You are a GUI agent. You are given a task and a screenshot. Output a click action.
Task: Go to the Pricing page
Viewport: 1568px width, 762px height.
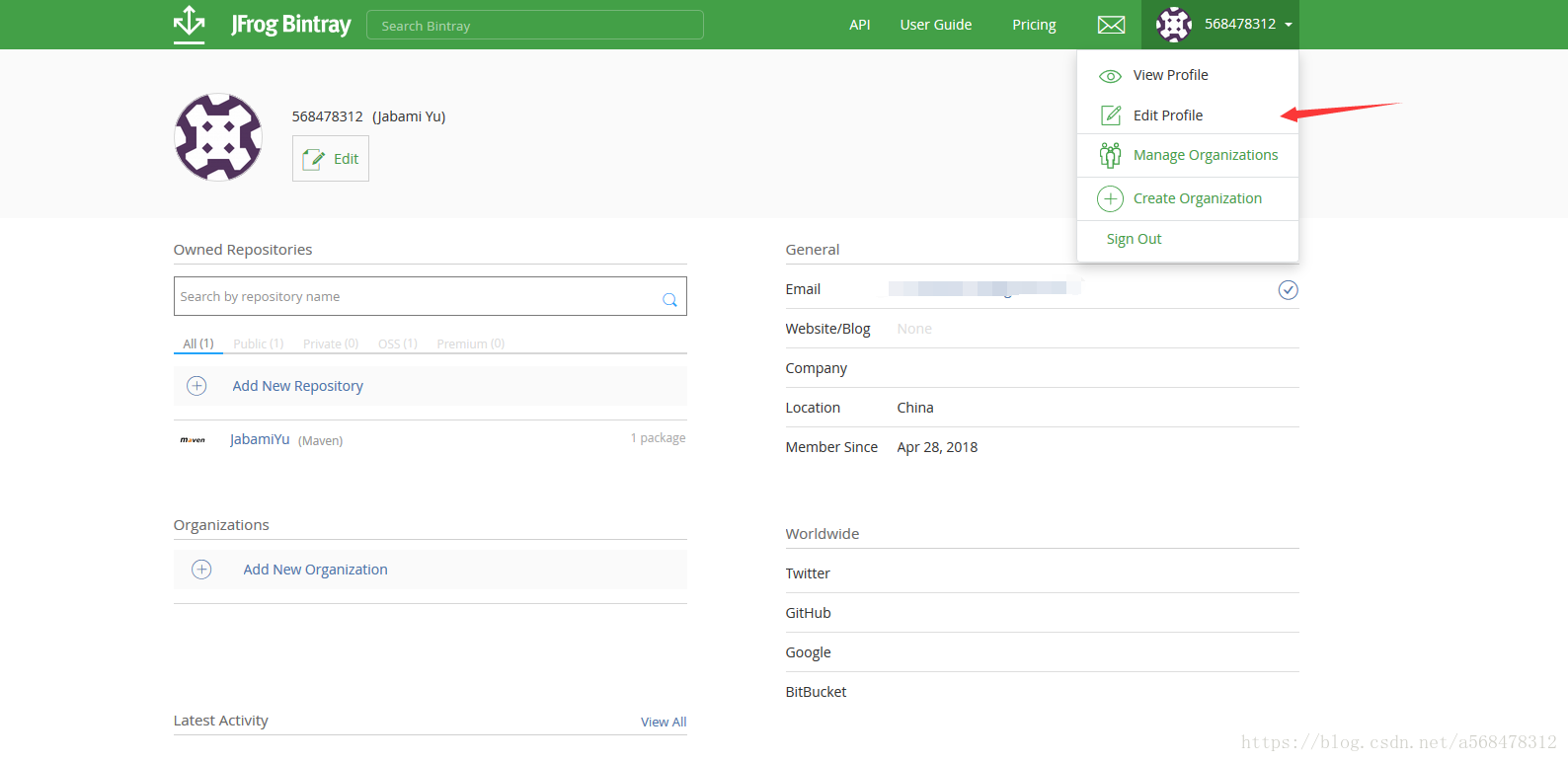point(1034,25)
